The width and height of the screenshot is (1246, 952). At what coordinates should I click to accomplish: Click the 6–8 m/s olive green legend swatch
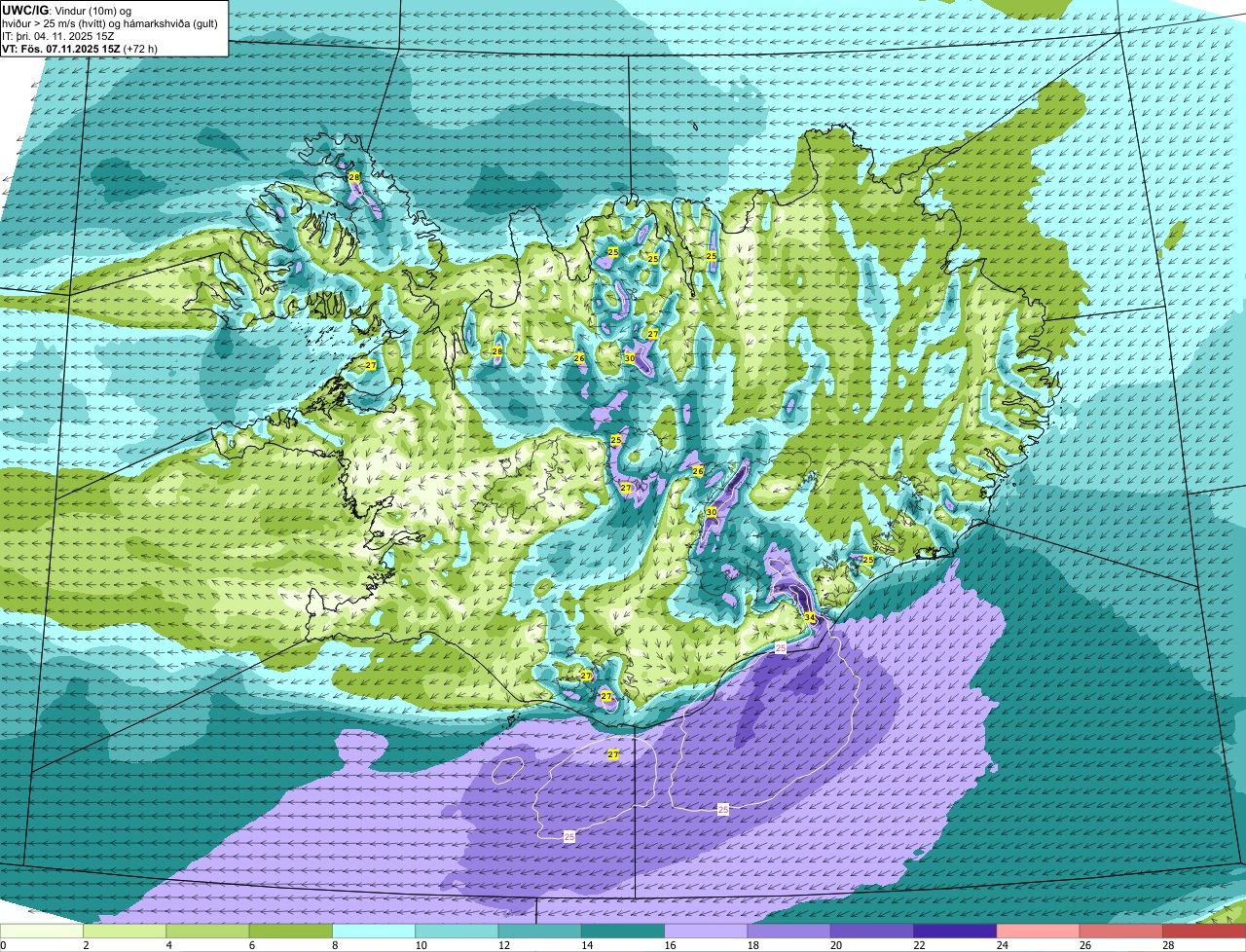(291, 932)
